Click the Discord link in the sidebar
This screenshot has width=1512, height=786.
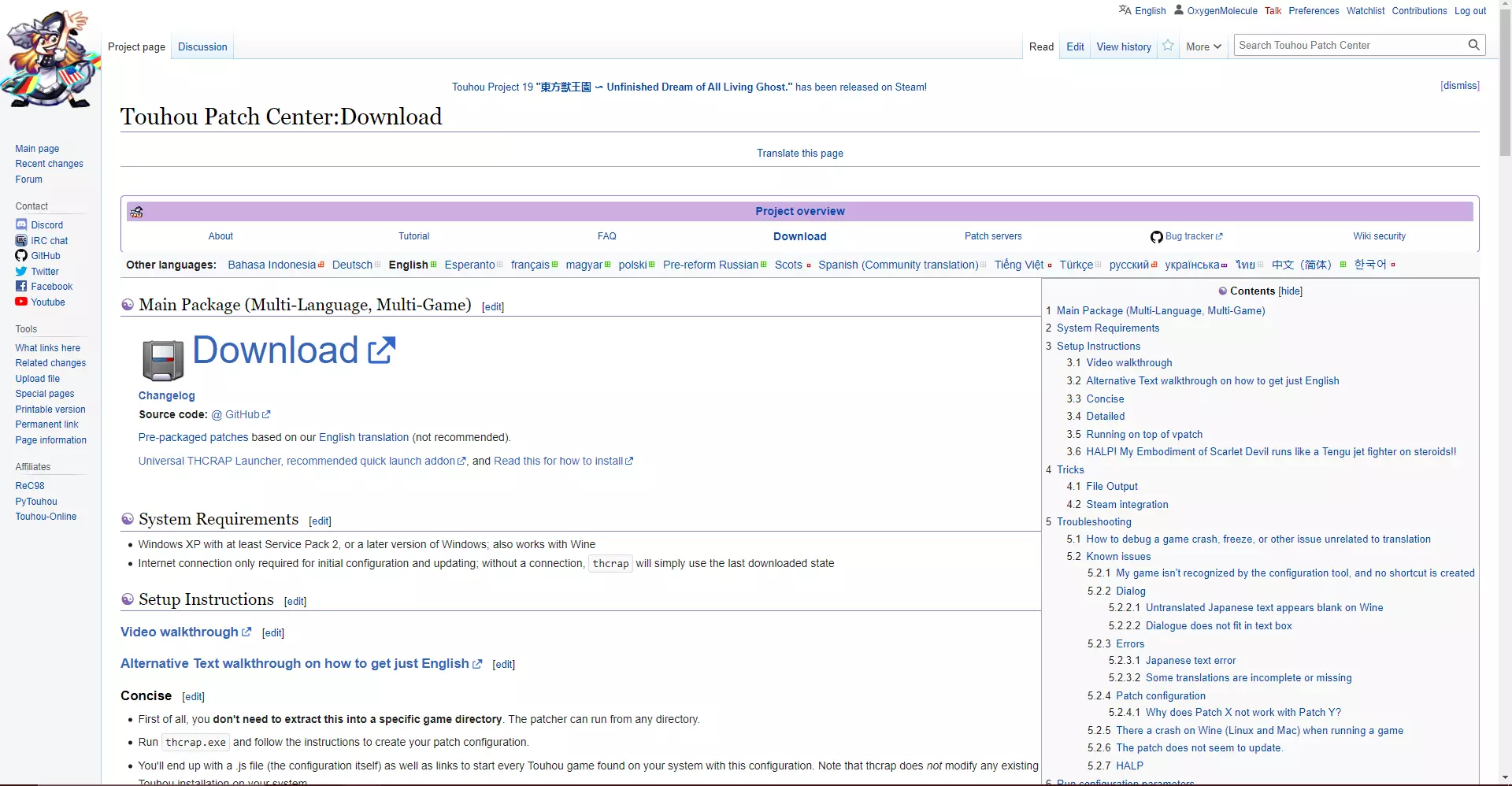click(x=47, y=225)
